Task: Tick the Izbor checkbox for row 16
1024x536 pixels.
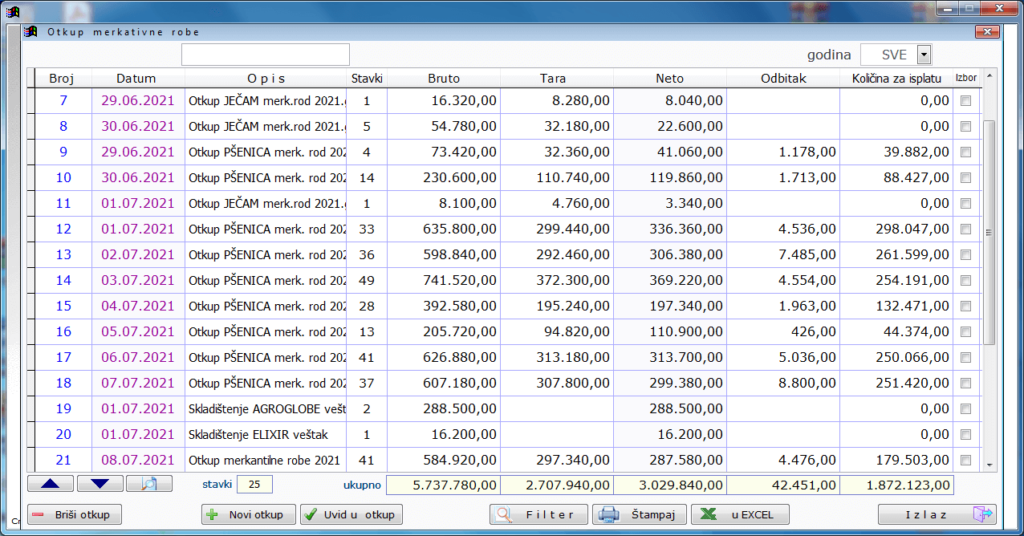Action: click(965, 332)
